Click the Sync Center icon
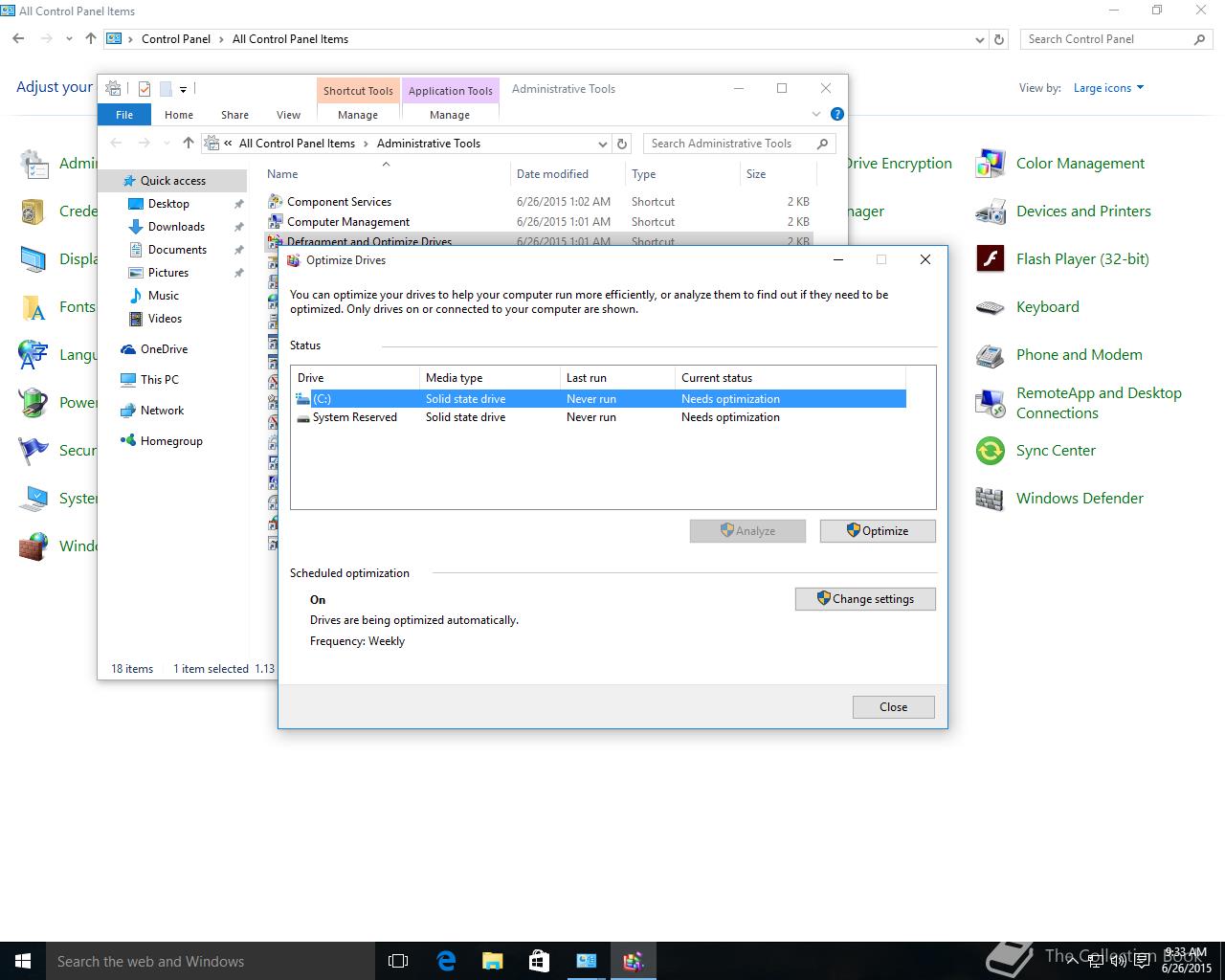Viewport: 1225px width, 980px height. pyautogui.click(x=990, y=451)
